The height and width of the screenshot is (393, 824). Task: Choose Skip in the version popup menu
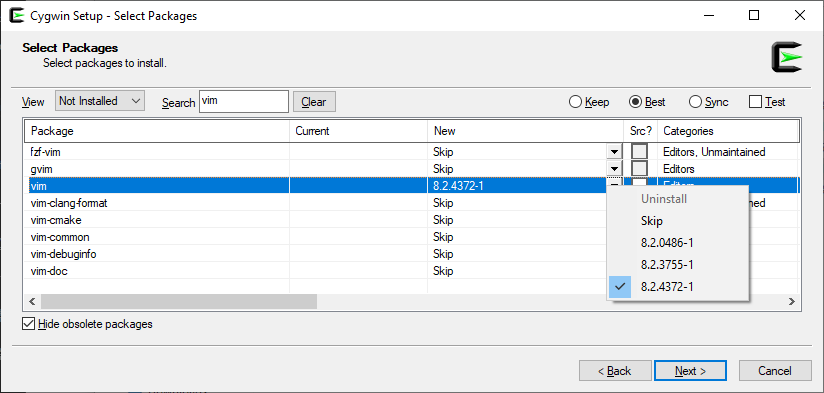[678, 221]
